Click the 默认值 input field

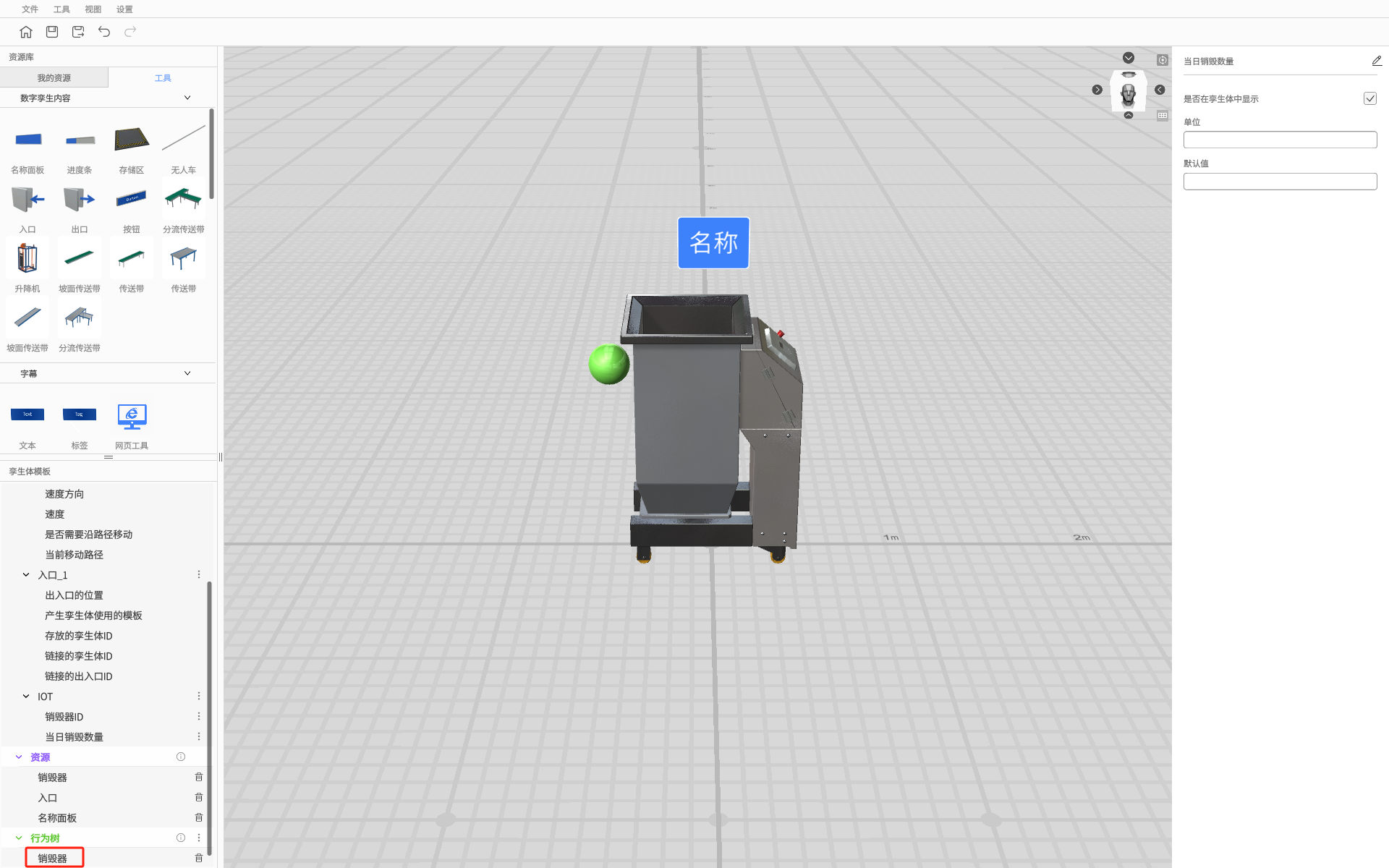1279,182
